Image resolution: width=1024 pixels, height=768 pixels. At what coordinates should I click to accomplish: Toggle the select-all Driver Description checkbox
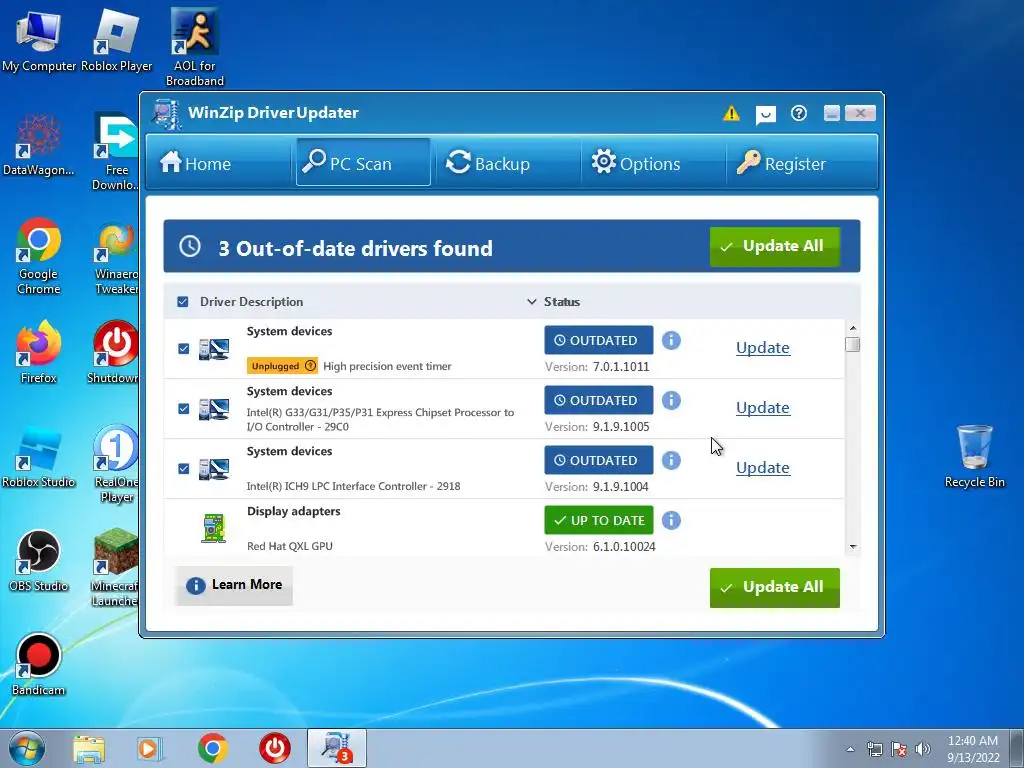click(183, 302)
